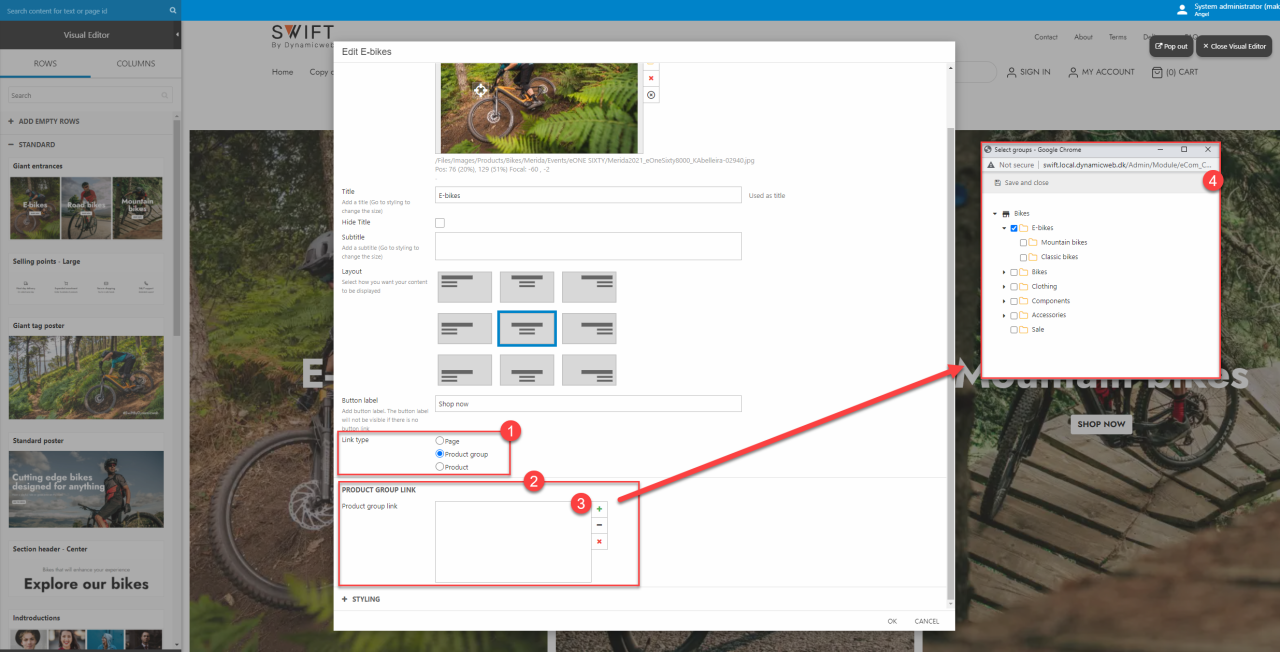Click the red remove image icon
Screen dimensions: 1280x652
point(651,78)
